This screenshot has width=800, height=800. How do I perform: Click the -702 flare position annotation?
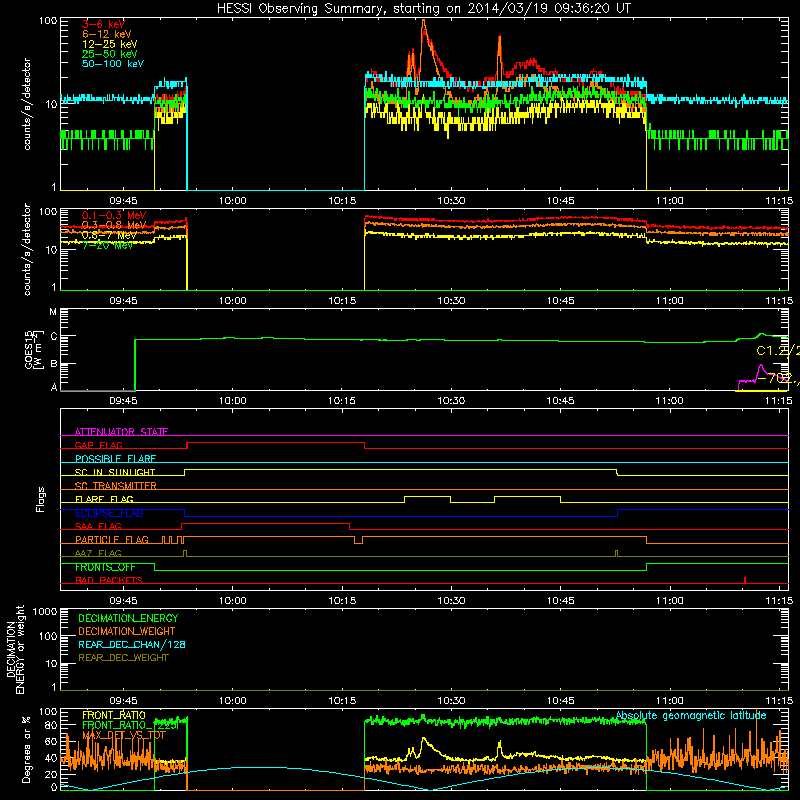click(779, 378)
